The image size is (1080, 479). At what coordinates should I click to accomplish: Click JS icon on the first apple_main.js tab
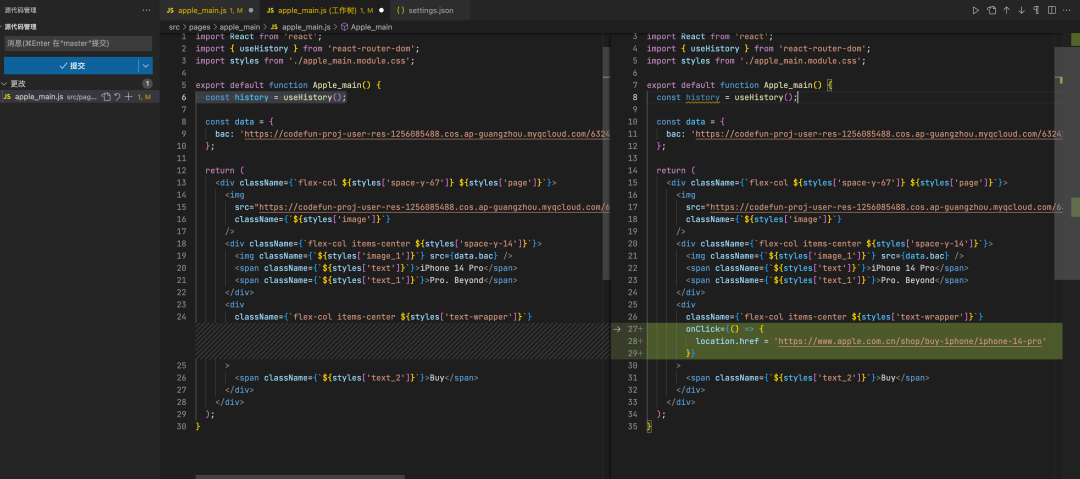170,10
